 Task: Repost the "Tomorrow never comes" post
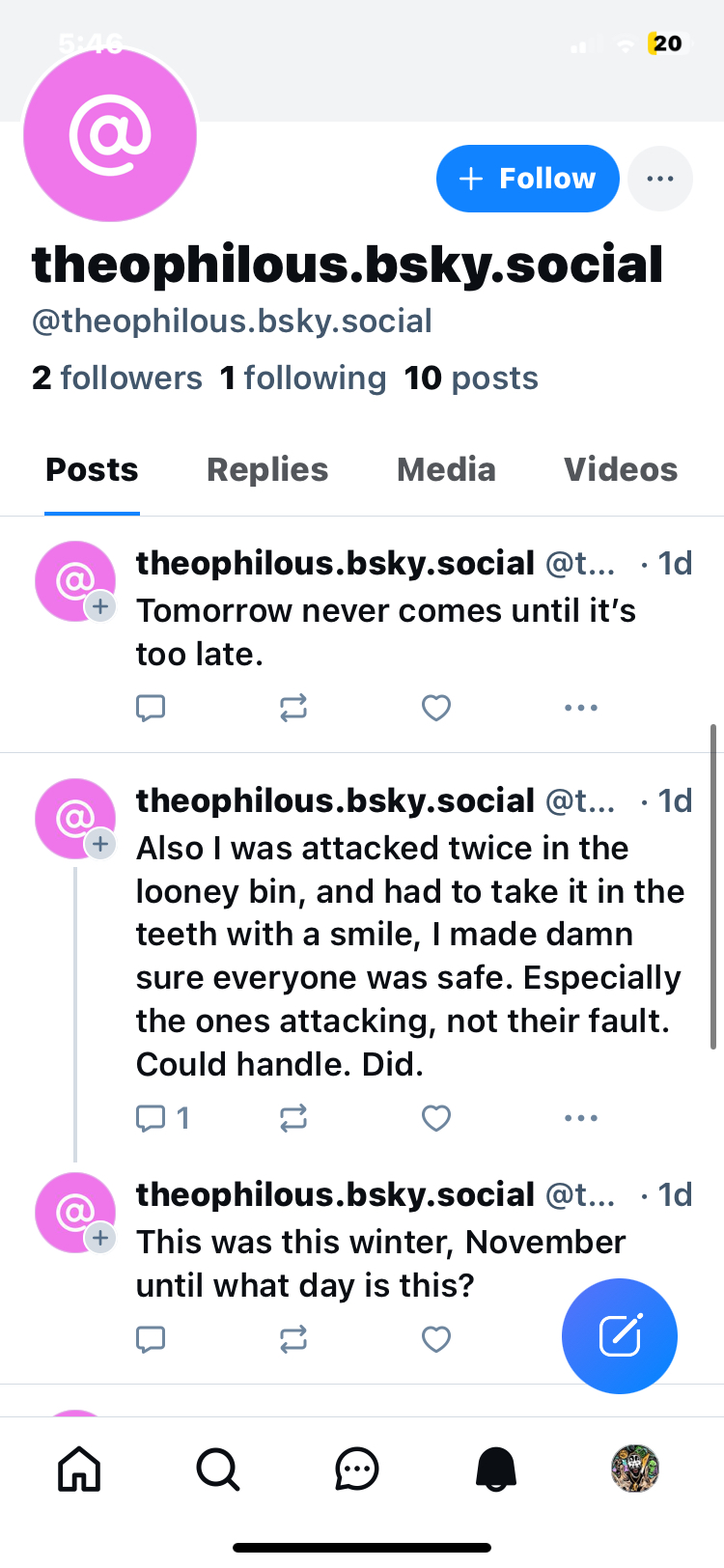coord(293,708)
